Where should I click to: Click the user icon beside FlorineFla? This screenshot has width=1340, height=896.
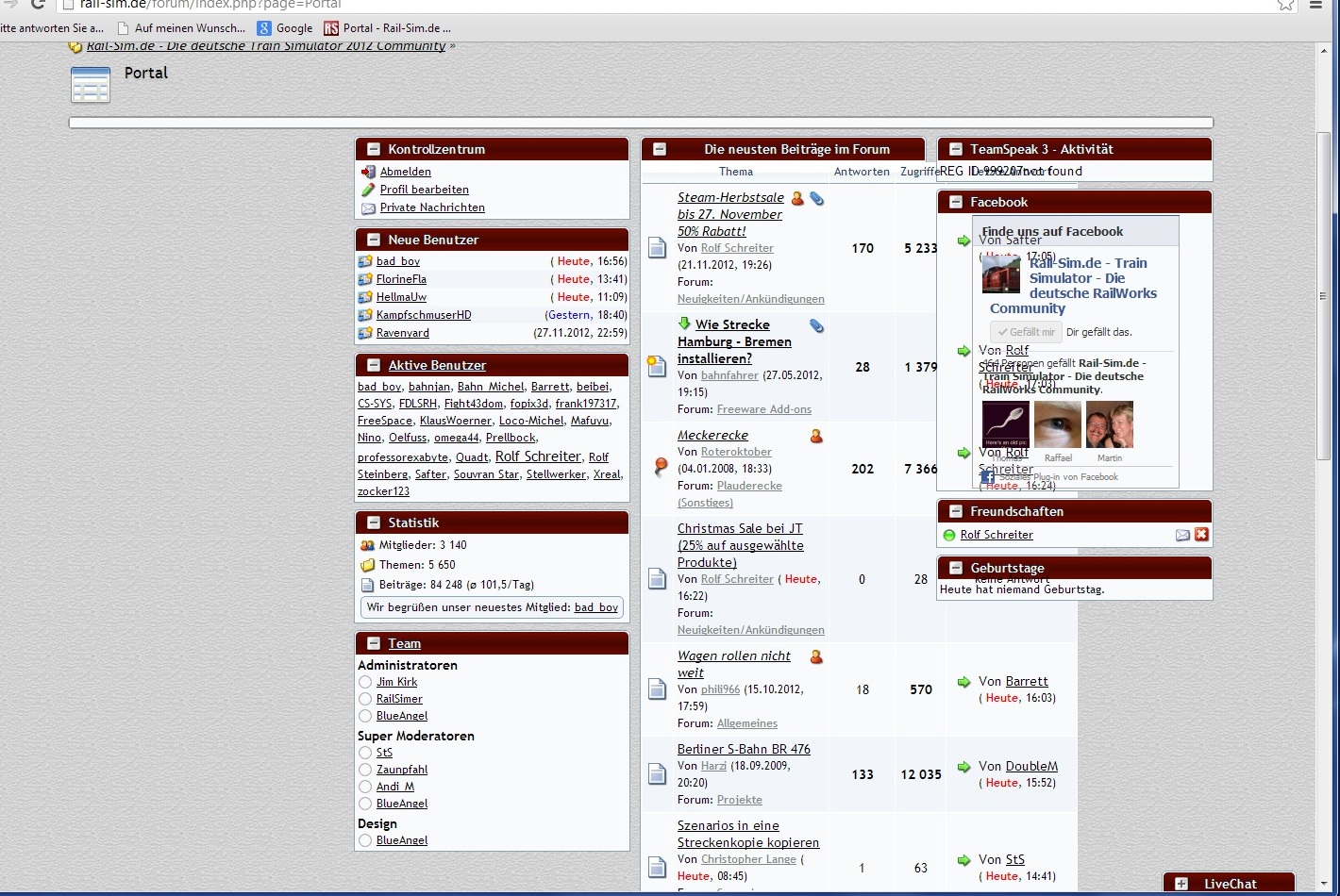pyautogui.click(x=365, y=279)
